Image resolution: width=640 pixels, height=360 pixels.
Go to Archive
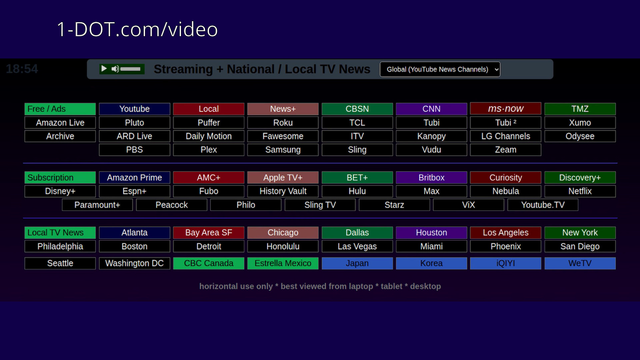click(x=60, y=136)
